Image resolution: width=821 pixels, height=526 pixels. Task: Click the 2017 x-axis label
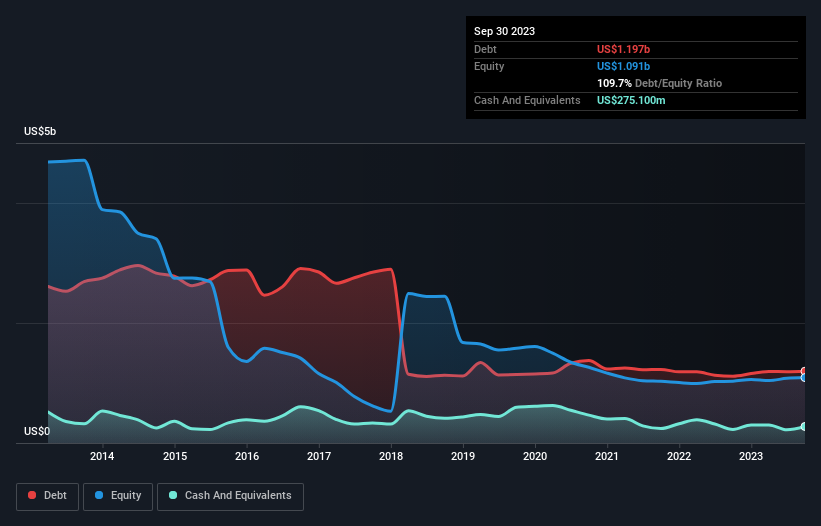click(319, 456)
